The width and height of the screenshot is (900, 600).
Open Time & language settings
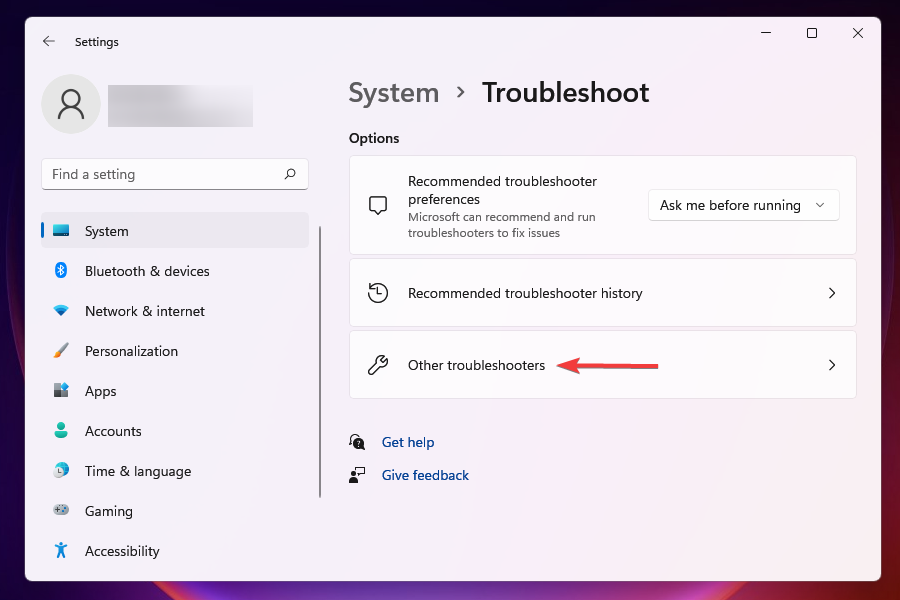137,471
